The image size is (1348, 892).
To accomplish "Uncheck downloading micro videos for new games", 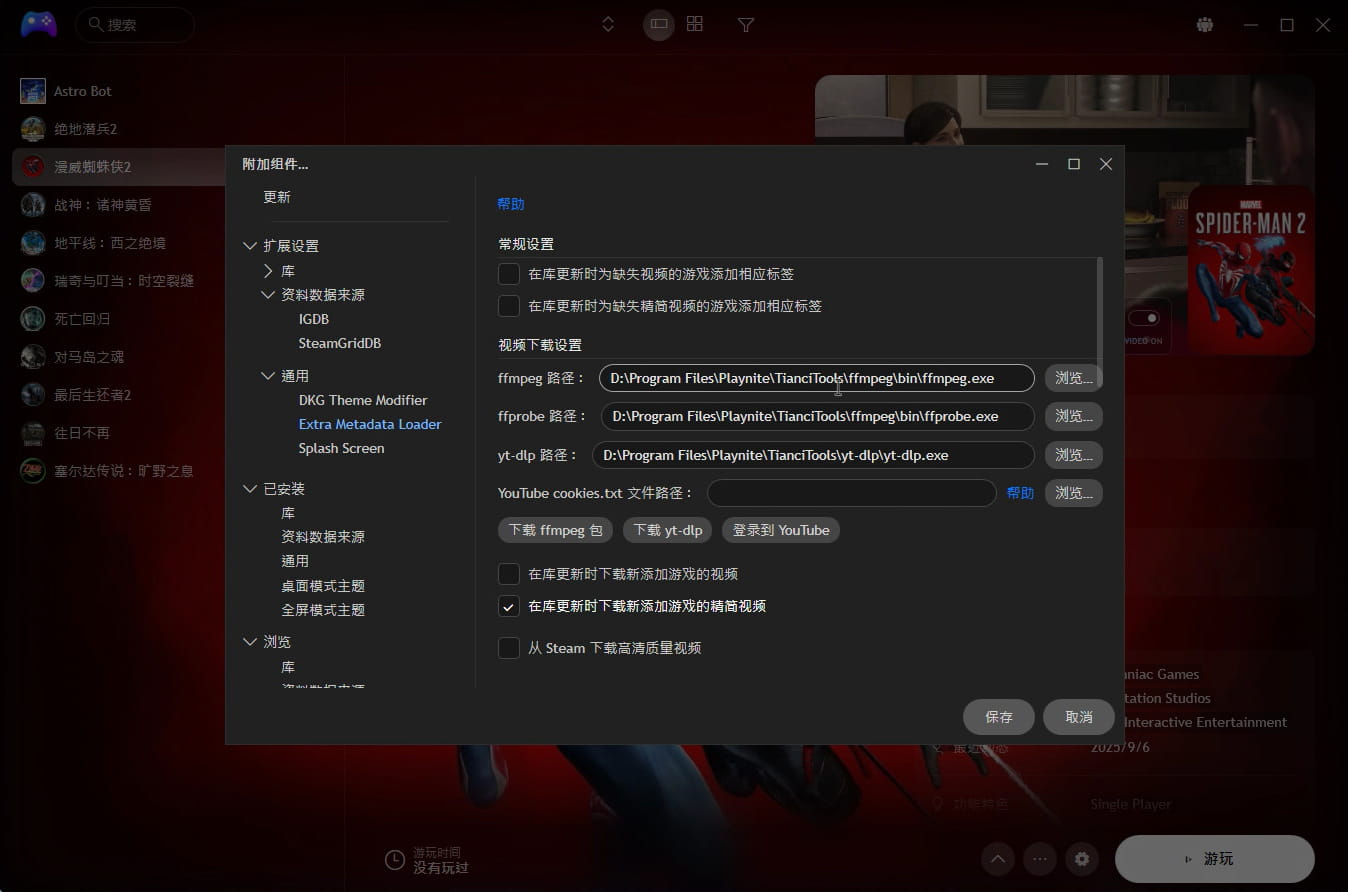I will pos(509,606).
